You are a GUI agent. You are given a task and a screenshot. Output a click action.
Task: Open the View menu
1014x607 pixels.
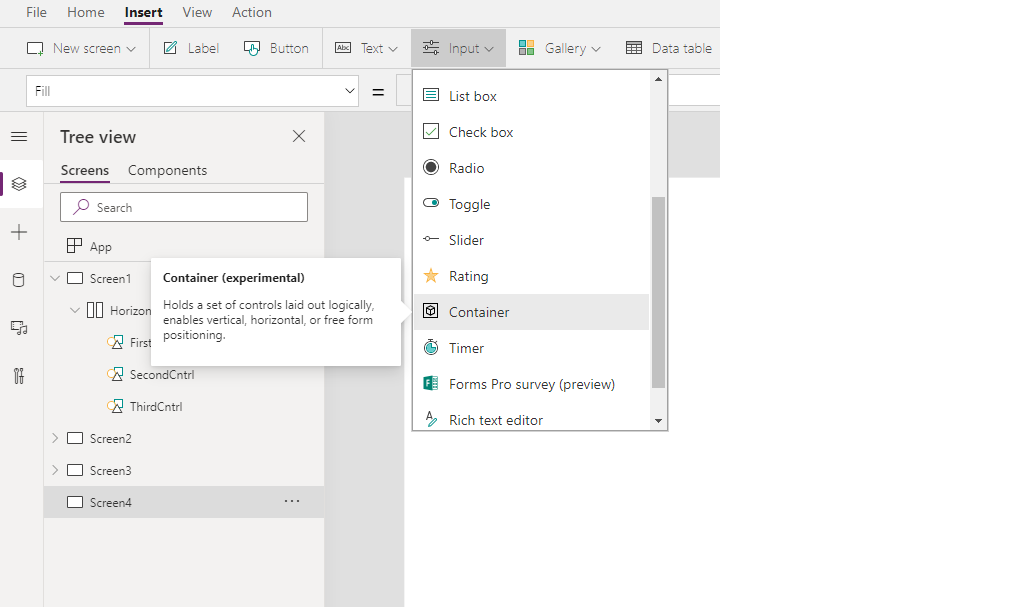click(196, 12)
